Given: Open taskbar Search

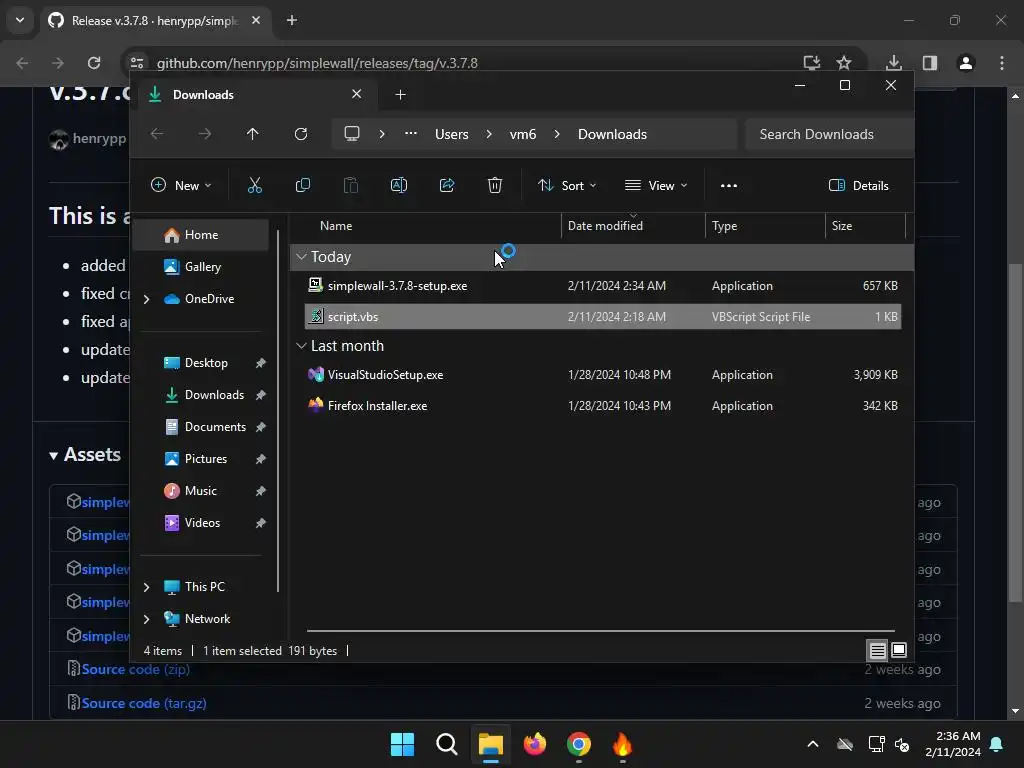Looking at the screenshot, I should click(447, 744).
